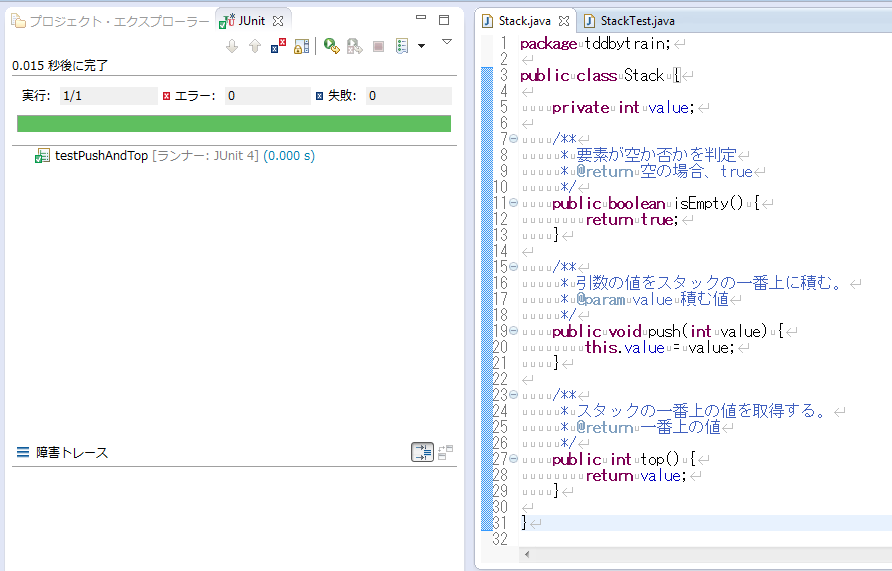This screenshot has width=892, height=571.
Task: Go to the next failed test
Action: pos(232,46)
